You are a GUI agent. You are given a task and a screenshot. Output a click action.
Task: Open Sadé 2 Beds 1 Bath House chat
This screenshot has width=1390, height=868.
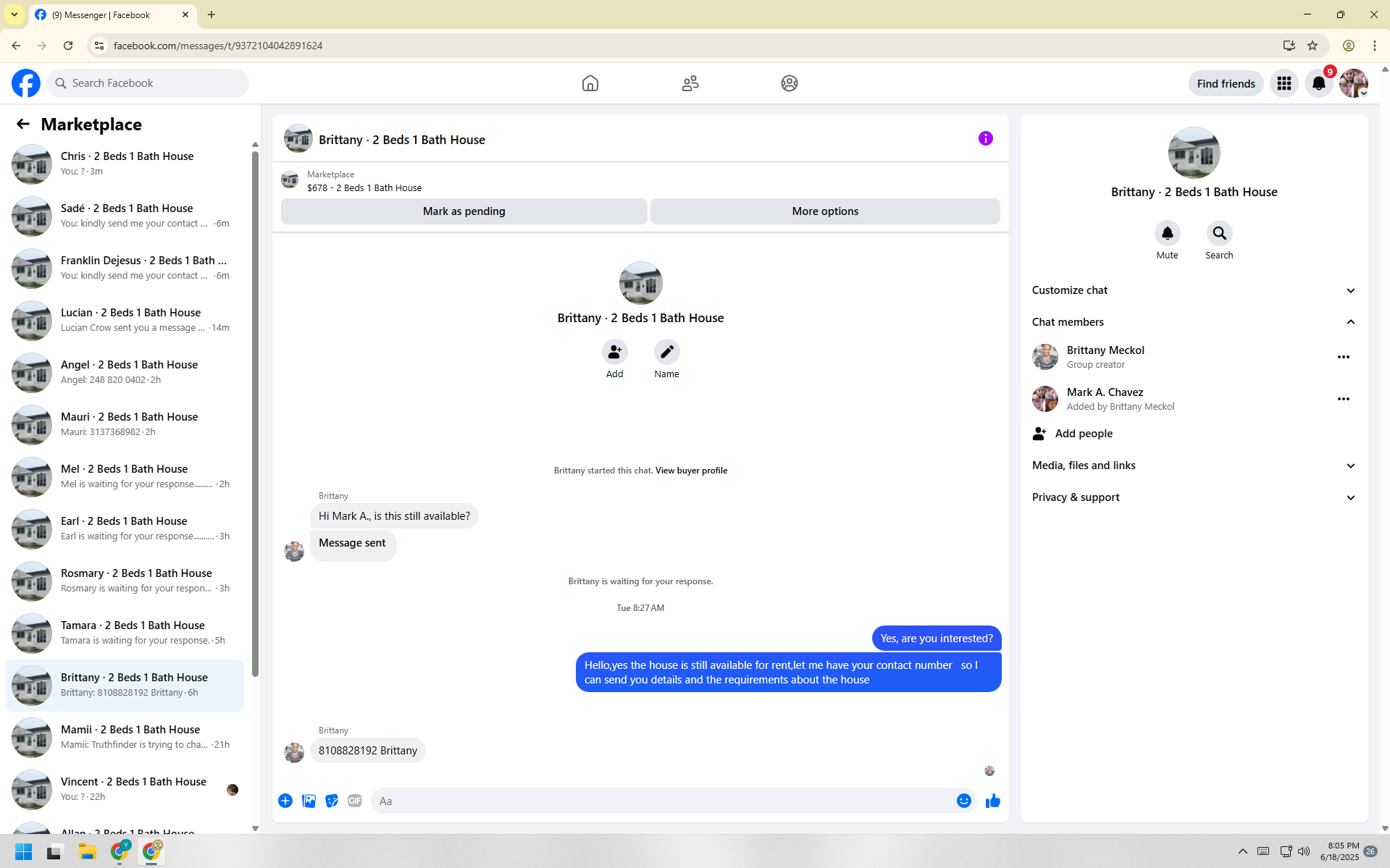click(125, 216)
